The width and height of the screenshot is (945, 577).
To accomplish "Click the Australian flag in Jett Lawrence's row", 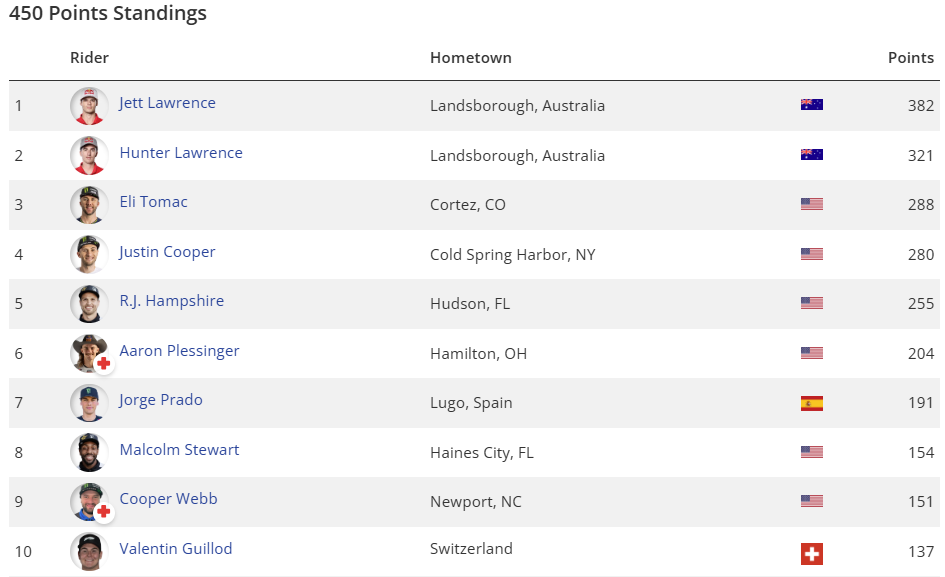I will coord(811,105).
